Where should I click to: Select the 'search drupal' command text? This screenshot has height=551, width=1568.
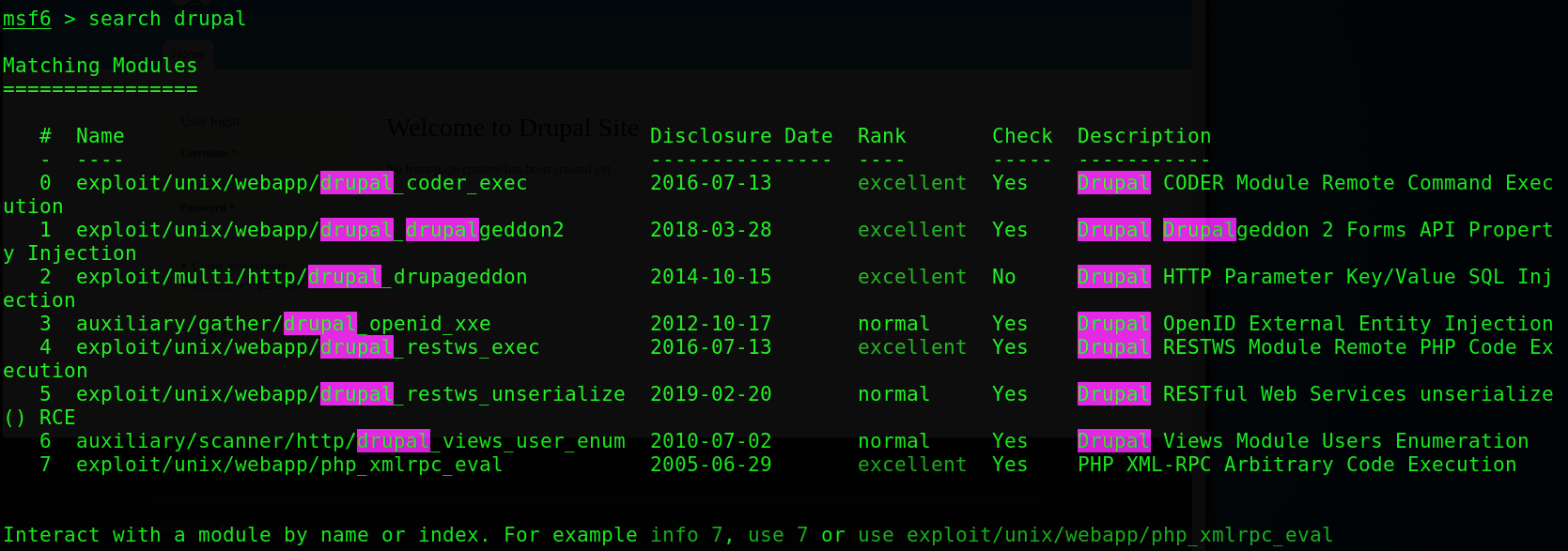(167, 19)
